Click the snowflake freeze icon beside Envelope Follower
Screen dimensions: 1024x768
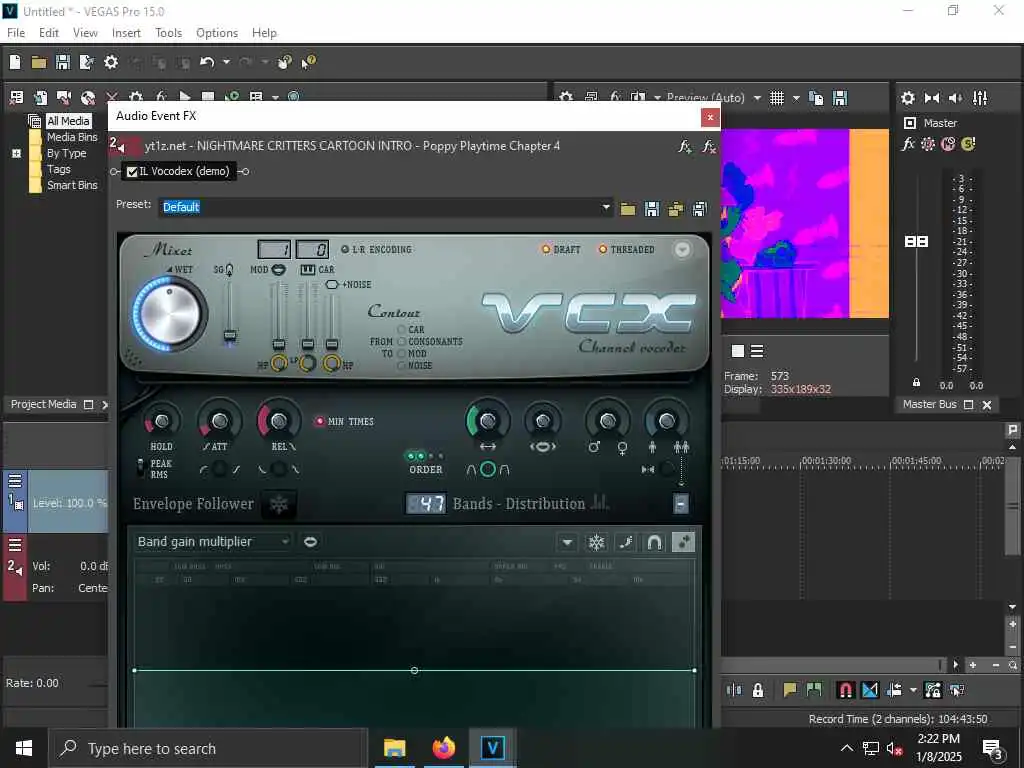coord(279,504)
